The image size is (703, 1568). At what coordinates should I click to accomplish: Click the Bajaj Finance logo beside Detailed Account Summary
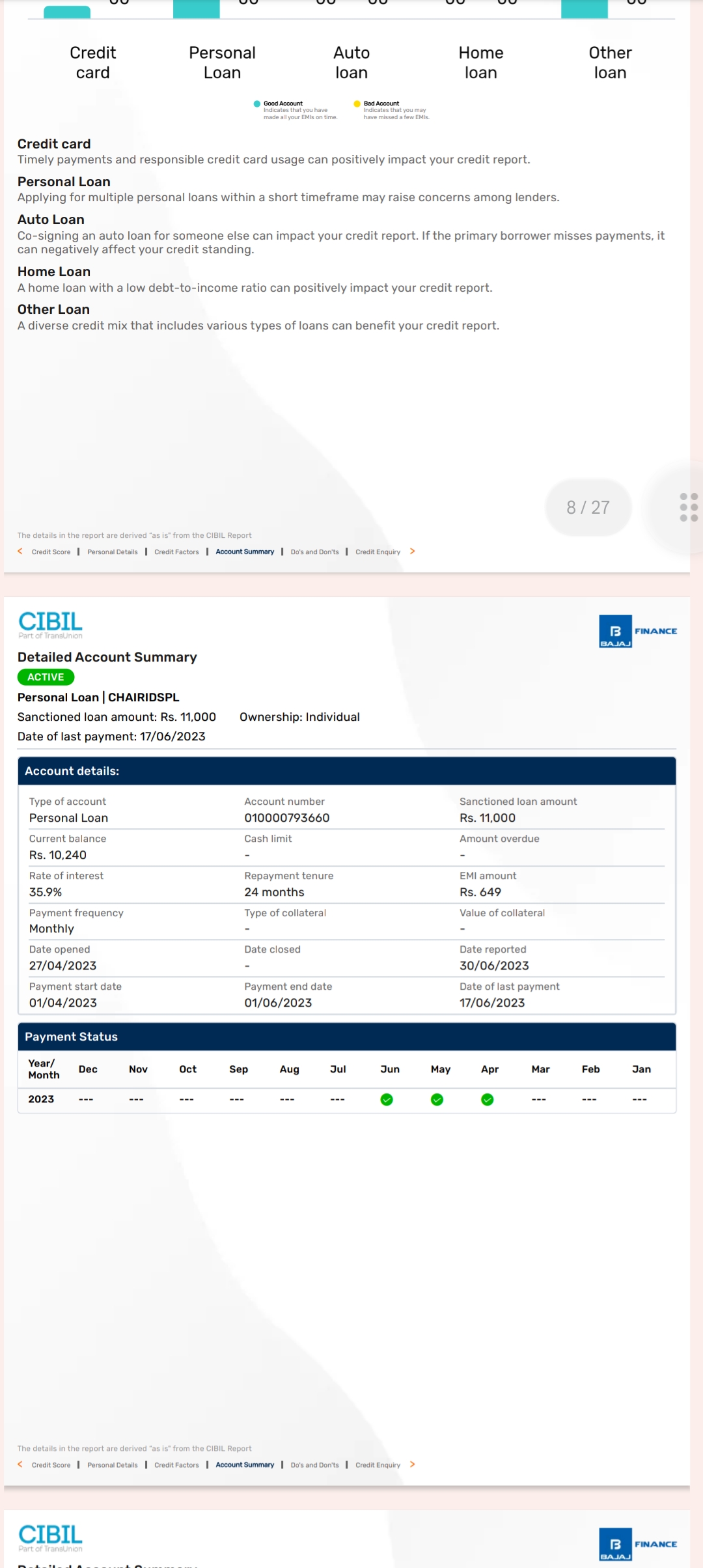click(637, 631)
